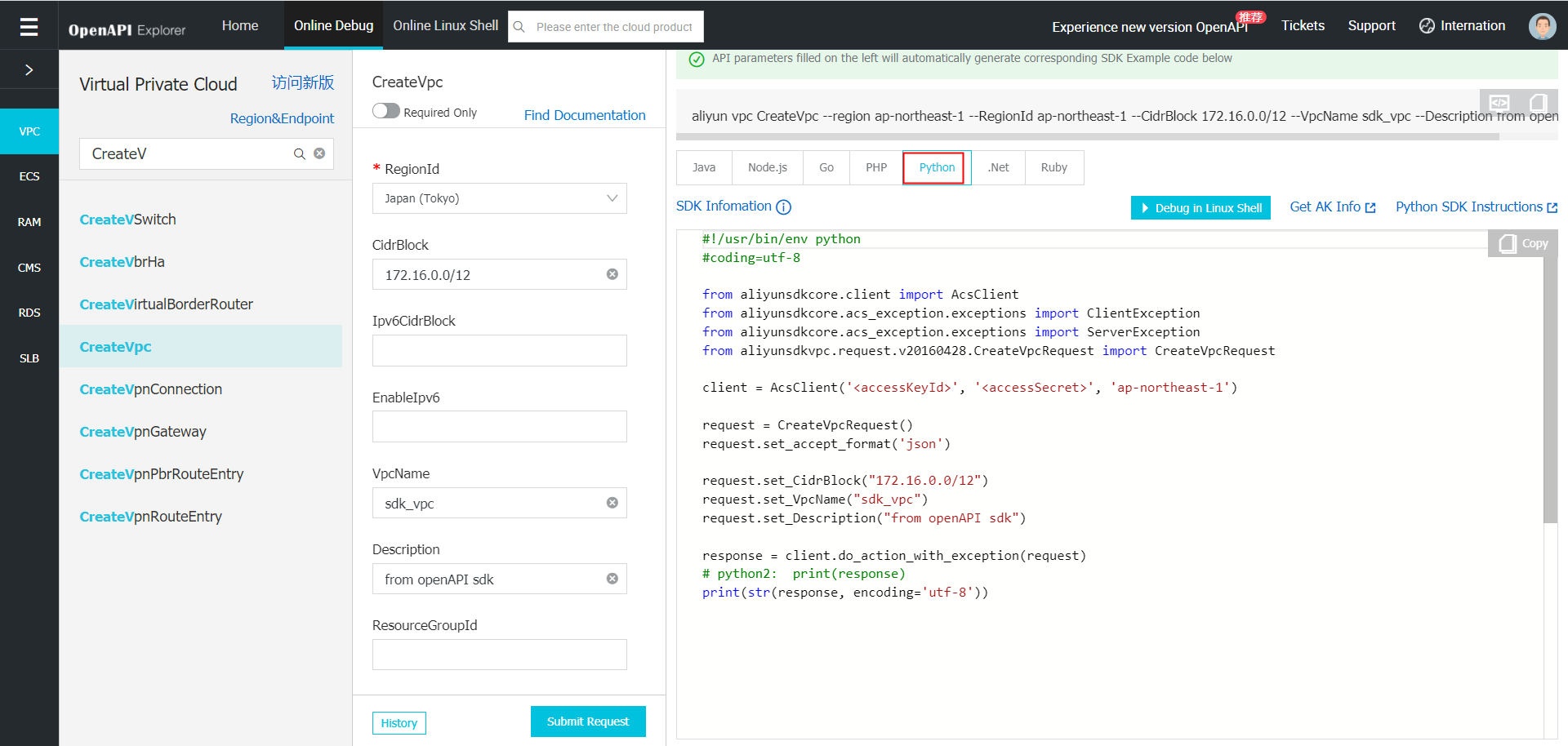Copy the CLI command using copy icon
Viewport: 1568px width, 746px height.
pos(1538,103)
